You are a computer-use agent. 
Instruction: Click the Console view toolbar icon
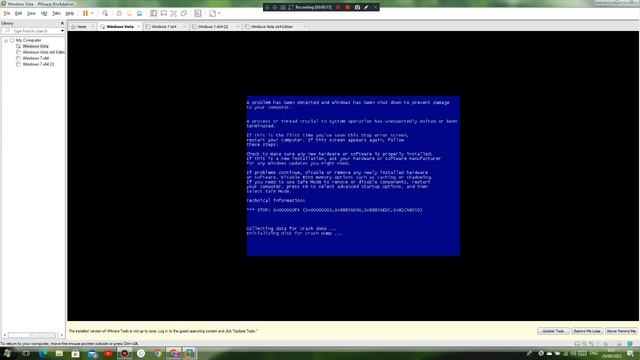[198, 13]
